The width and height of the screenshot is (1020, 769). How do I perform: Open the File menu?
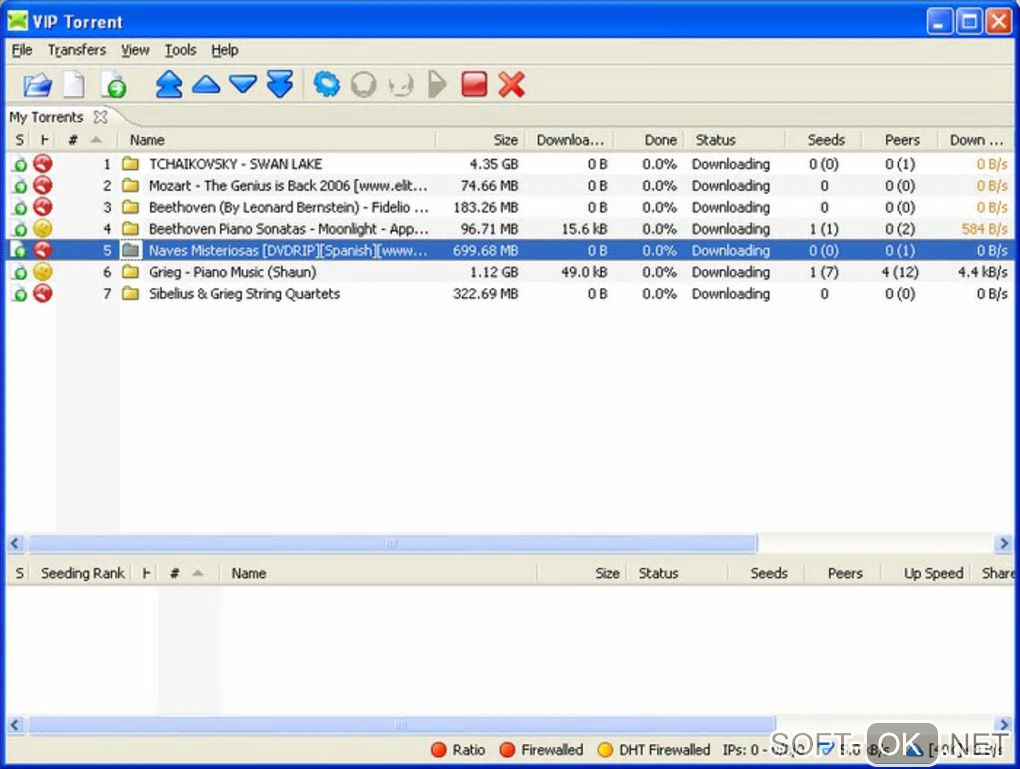point(21,50)
